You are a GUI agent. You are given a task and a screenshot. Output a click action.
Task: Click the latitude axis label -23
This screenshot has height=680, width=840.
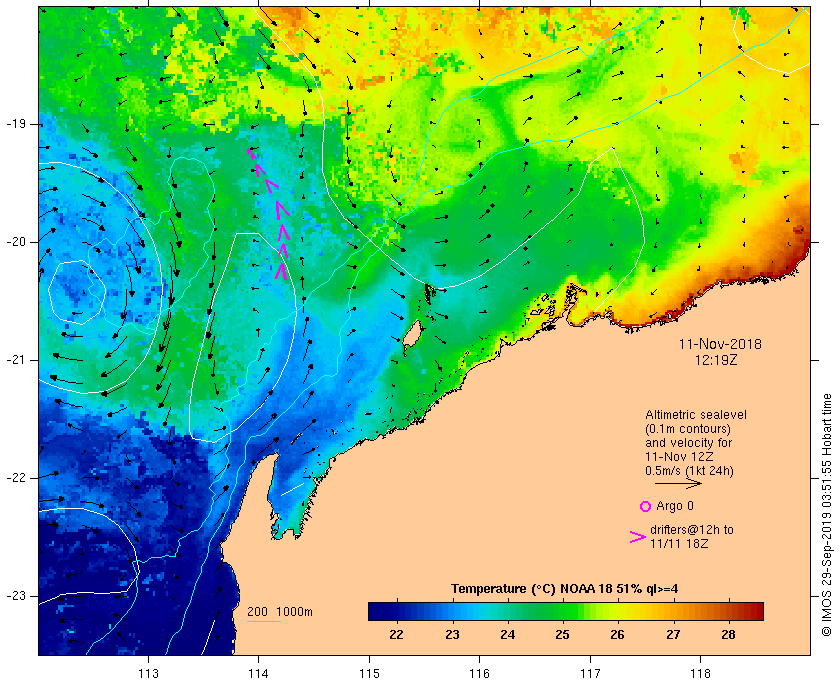pyautogui.click(x=16, y=596)
